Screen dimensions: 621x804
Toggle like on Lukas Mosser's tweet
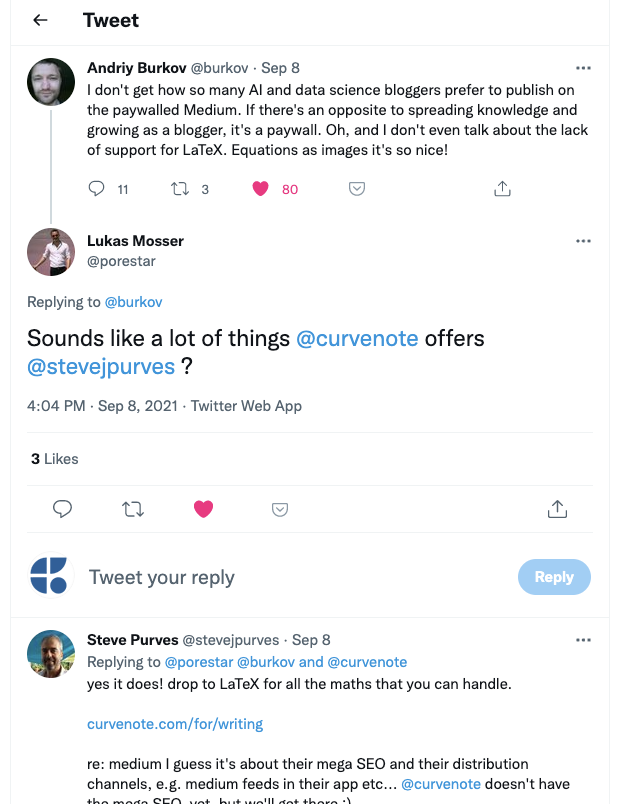(203, 509)
